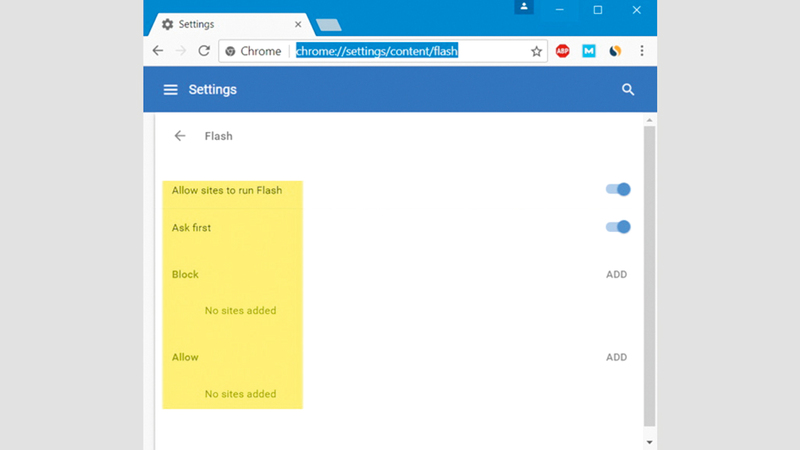
Task: Bookmark this page with the star icon
Action: (536, 51)
